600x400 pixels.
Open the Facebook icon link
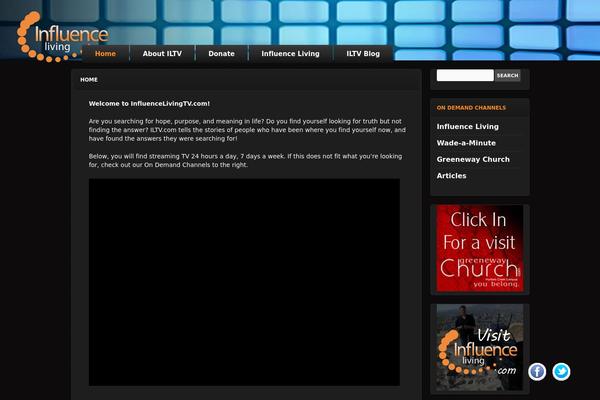coord(537,372)
